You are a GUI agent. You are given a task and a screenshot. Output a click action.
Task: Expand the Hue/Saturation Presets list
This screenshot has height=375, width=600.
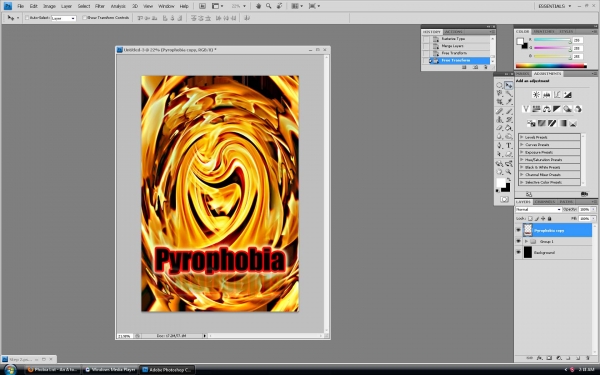pos(521,160)
